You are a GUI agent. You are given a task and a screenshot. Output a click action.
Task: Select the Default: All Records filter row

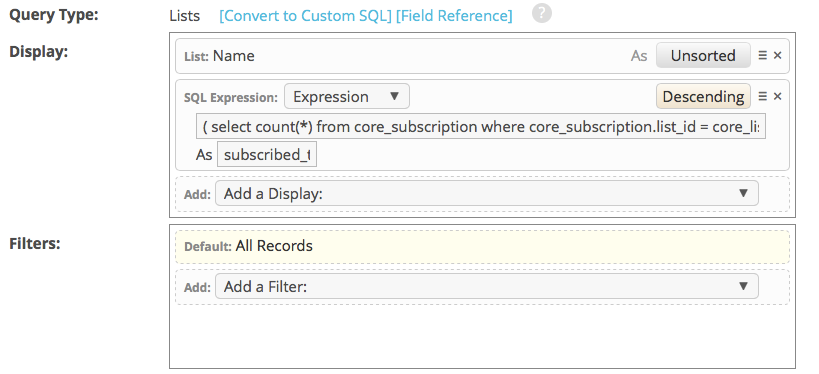(x=482, y=247)
